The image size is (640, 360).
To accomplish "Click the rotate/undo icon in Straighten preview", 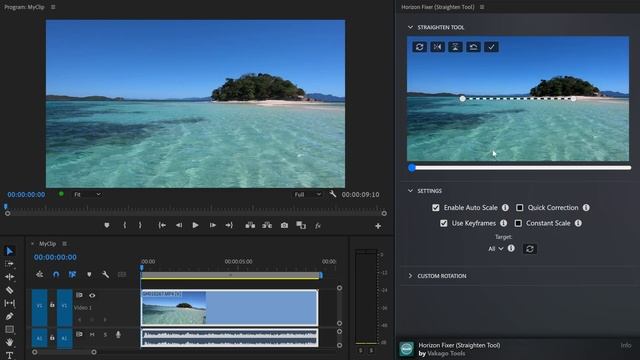I will click(x=473, y=47).
